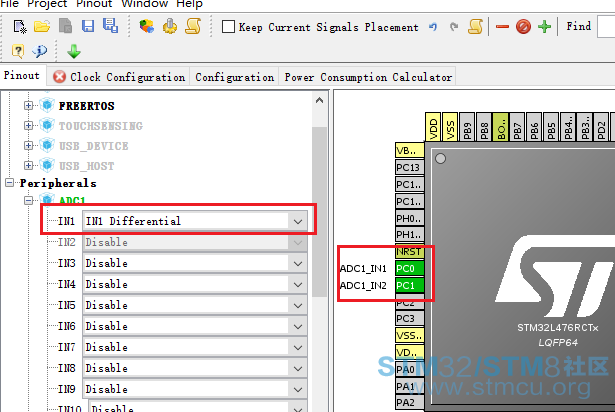Select the USB_HOST cube icon

(47, 166)
